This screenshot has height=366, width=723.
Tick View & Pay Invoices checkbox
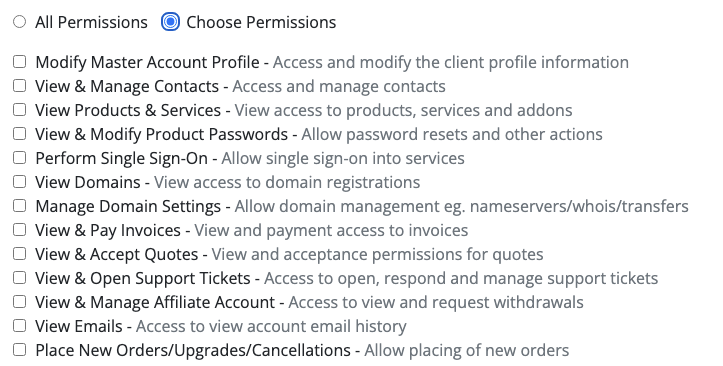click(19, 229)
